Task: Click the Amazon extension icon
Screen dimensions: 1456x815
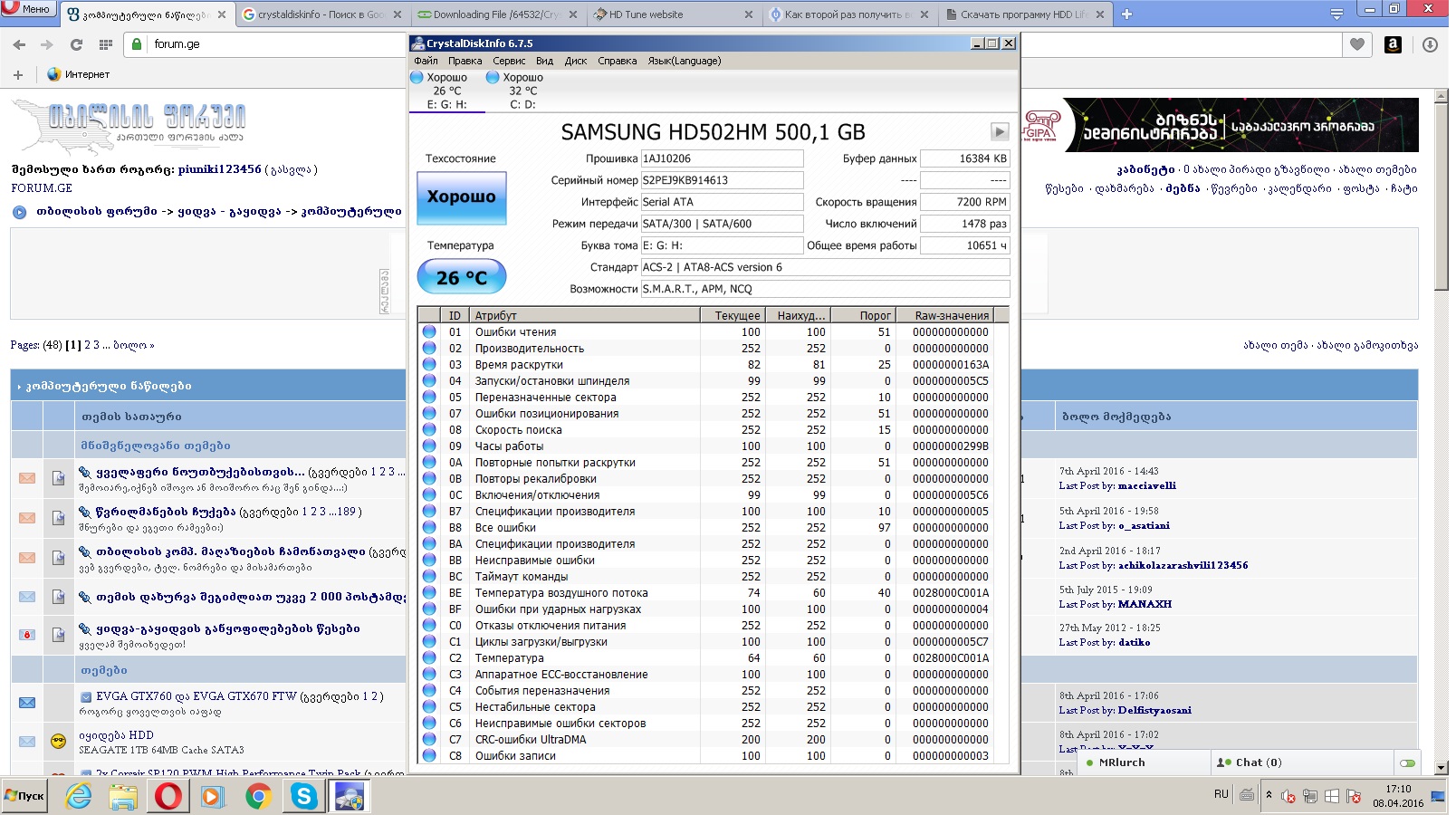Action: point(1393,44)
